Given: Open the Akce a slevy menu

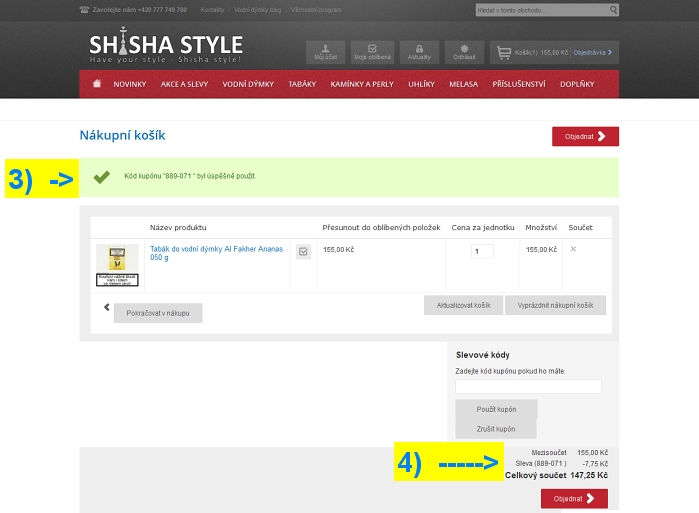Looking at the screenshot, I should (x=185, y=84).
